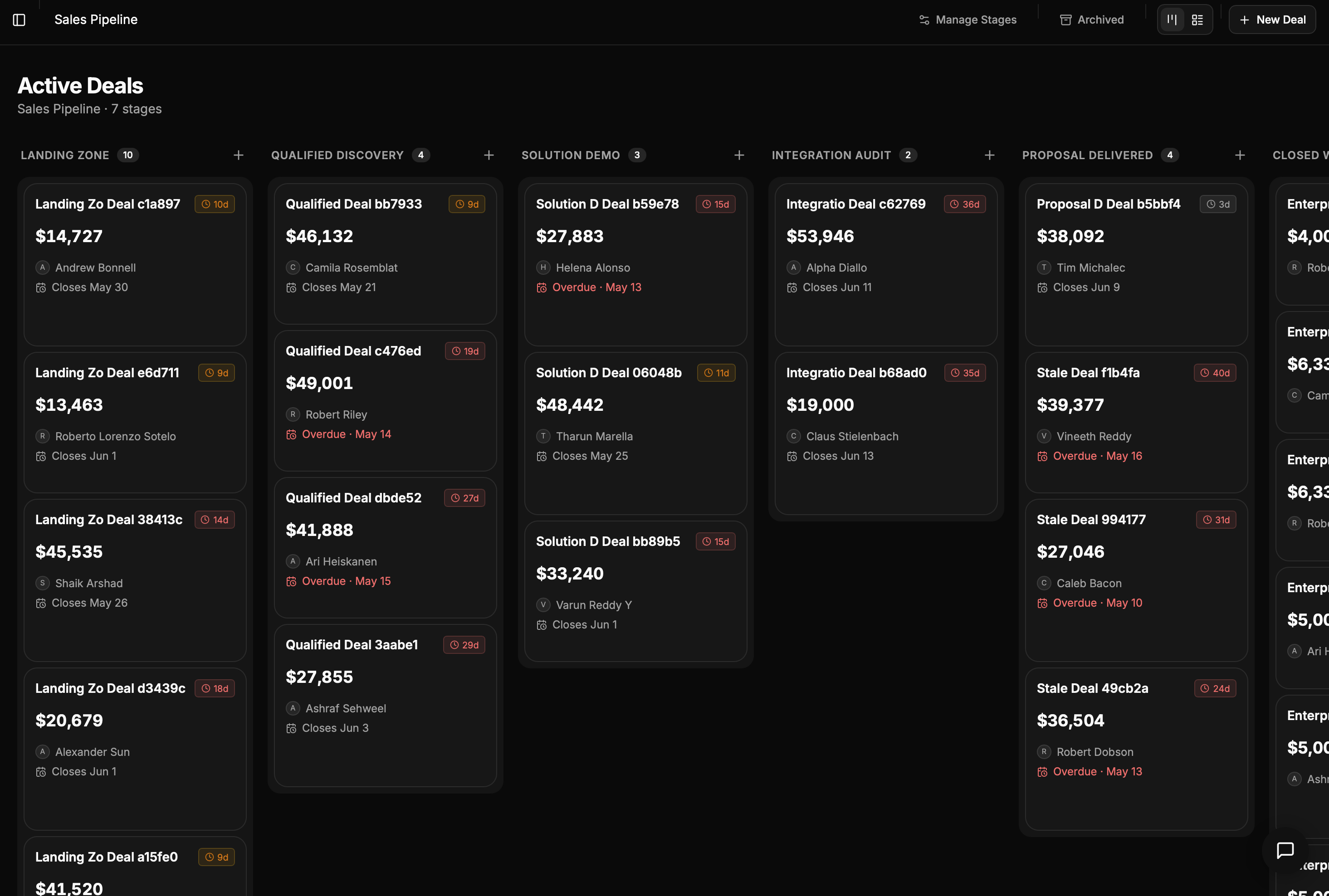This screenshot has width=1329, height=896.
Task: Click the "Active Deals" heading
Action: (x=81, y=86)
